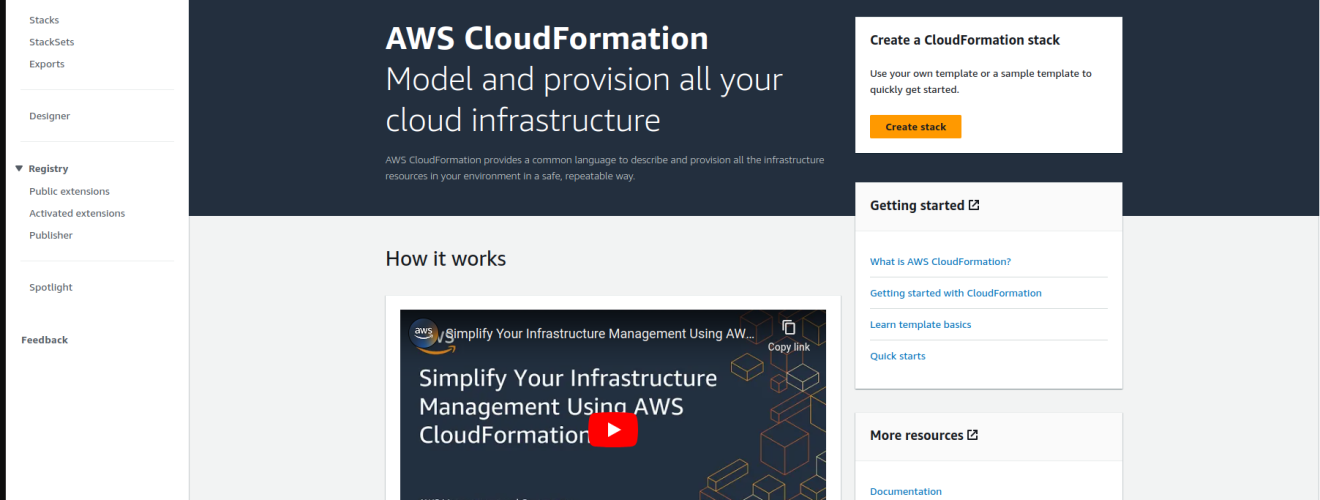Click the AWS CloudFormation page title

[x=547, y=38]
